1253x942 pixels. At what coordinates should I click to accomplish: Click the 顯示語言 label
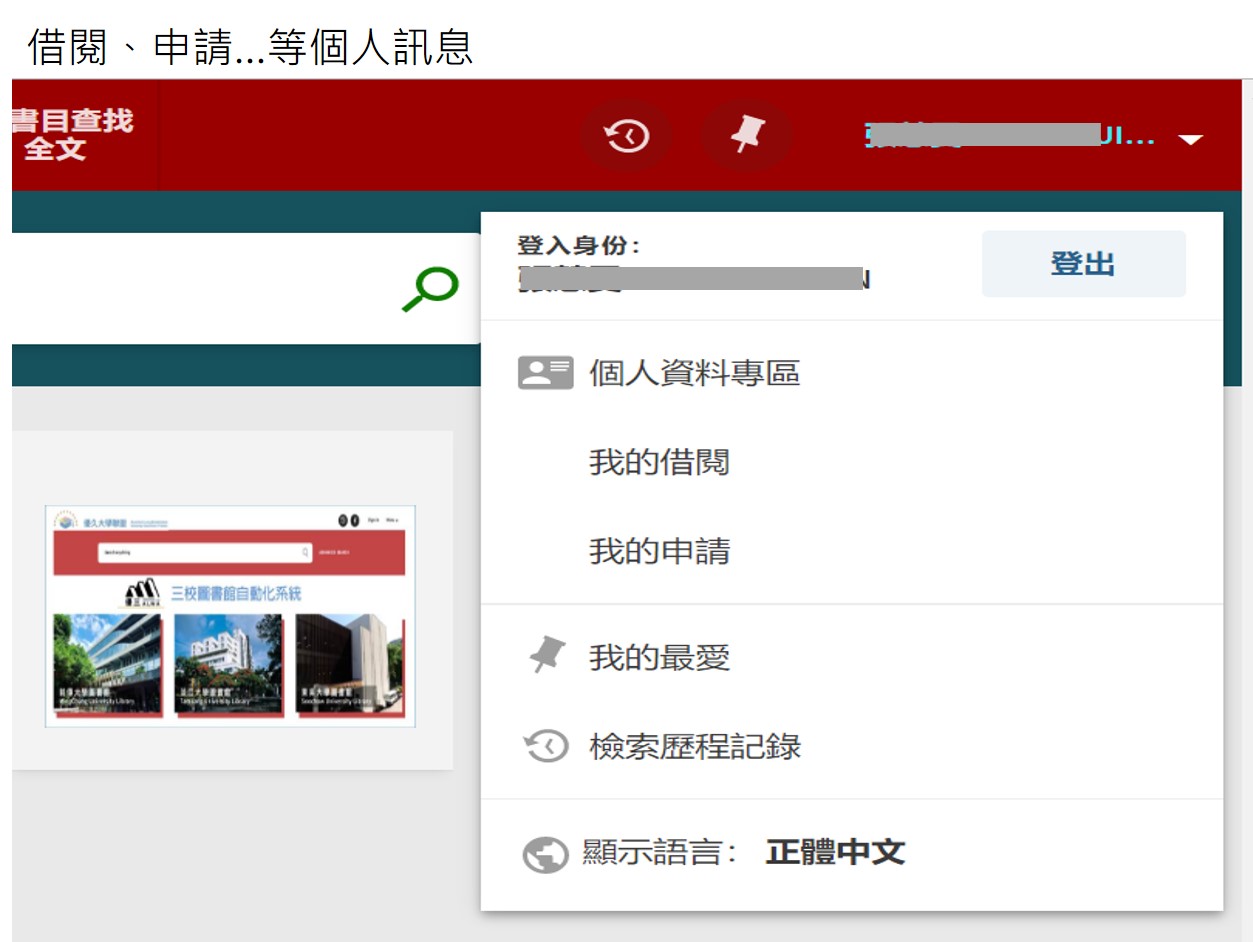[x=660, y=853]
